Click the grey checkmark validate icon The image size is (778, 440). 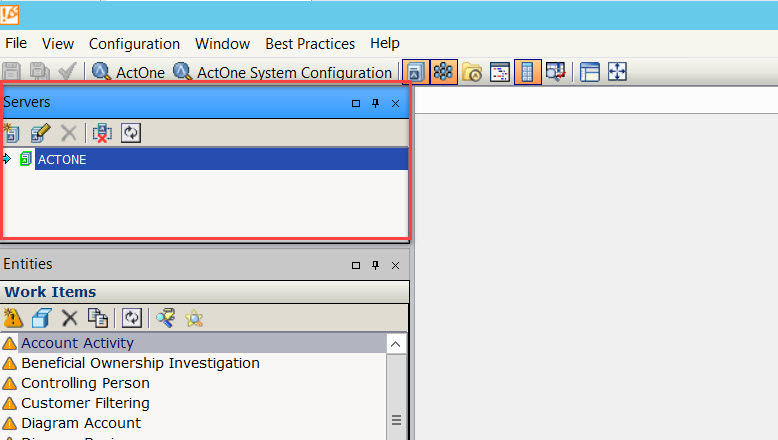click(67, 72)
